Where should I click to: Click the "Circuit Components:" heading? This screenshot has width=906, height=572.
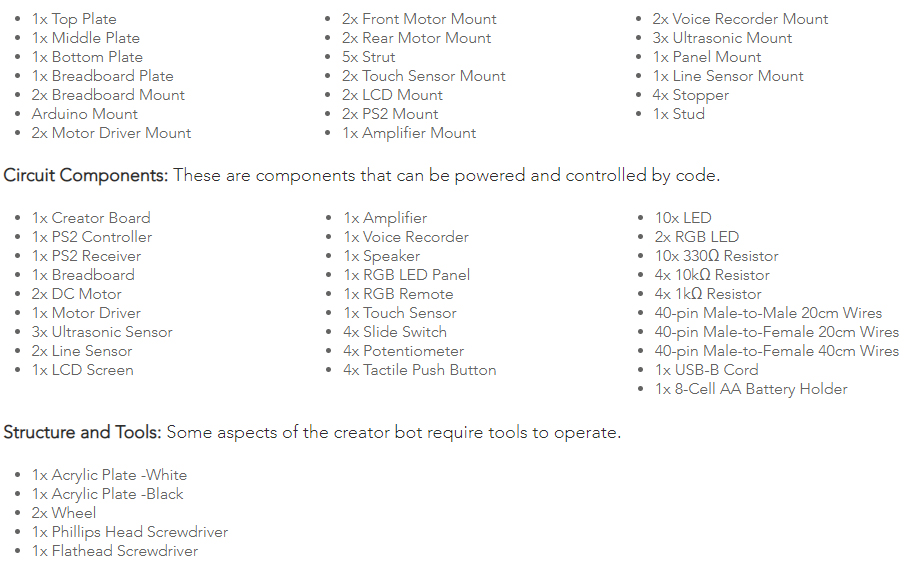(x=86, y=176)
